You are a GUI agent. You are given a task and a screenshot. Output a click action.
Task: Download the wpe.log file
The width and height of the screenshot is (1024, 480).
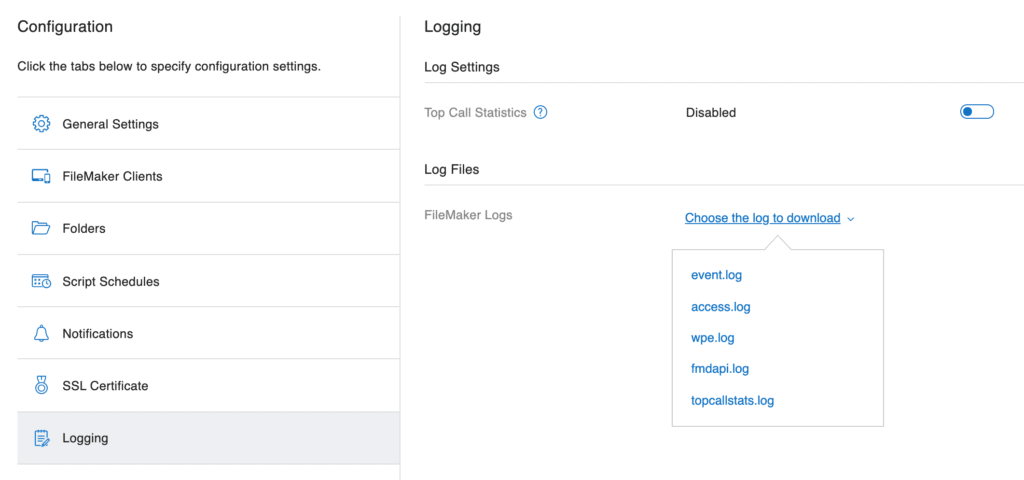pos(712,338)
